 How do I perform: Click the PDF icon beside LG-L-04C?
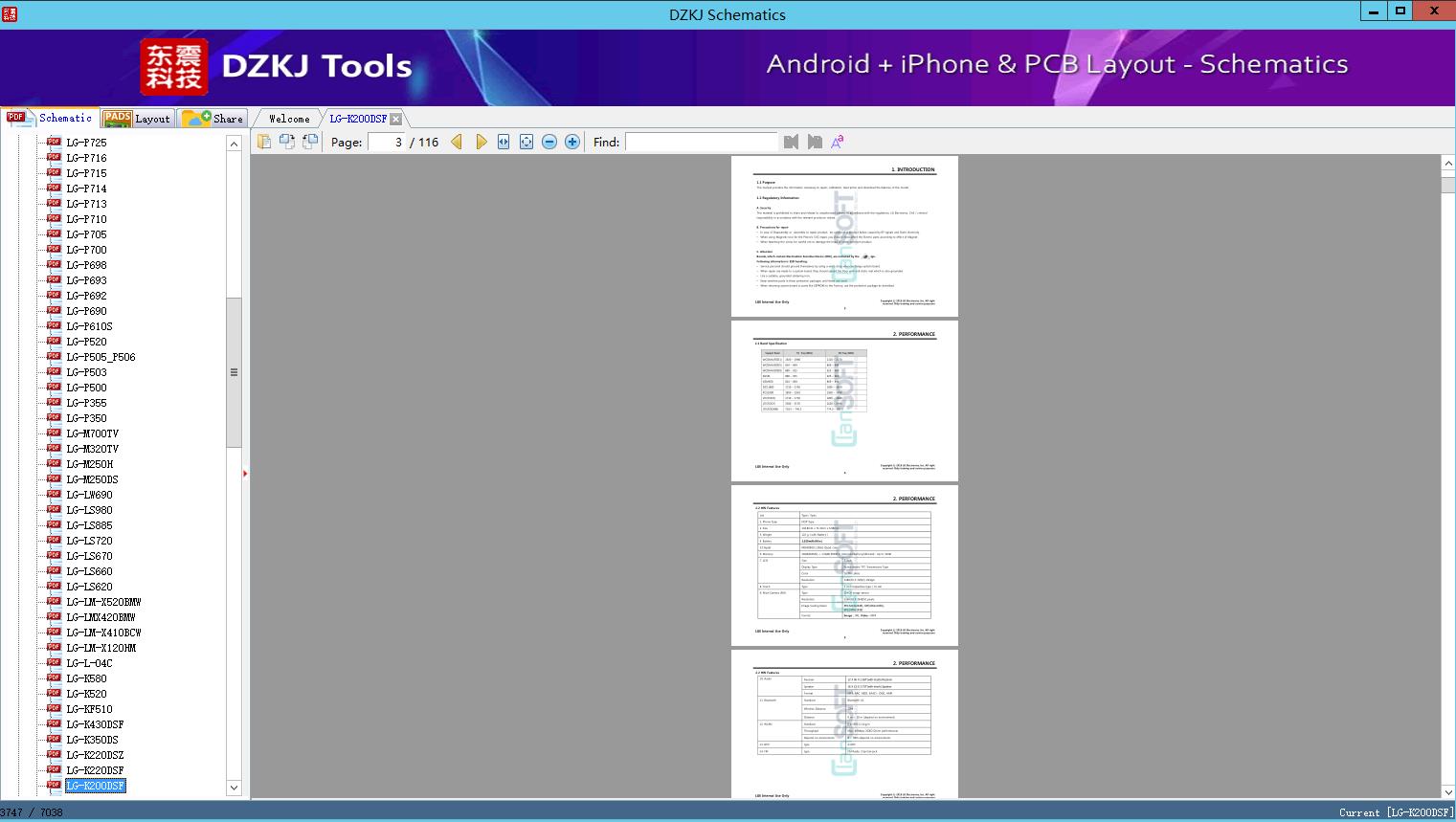click(54, 663)
